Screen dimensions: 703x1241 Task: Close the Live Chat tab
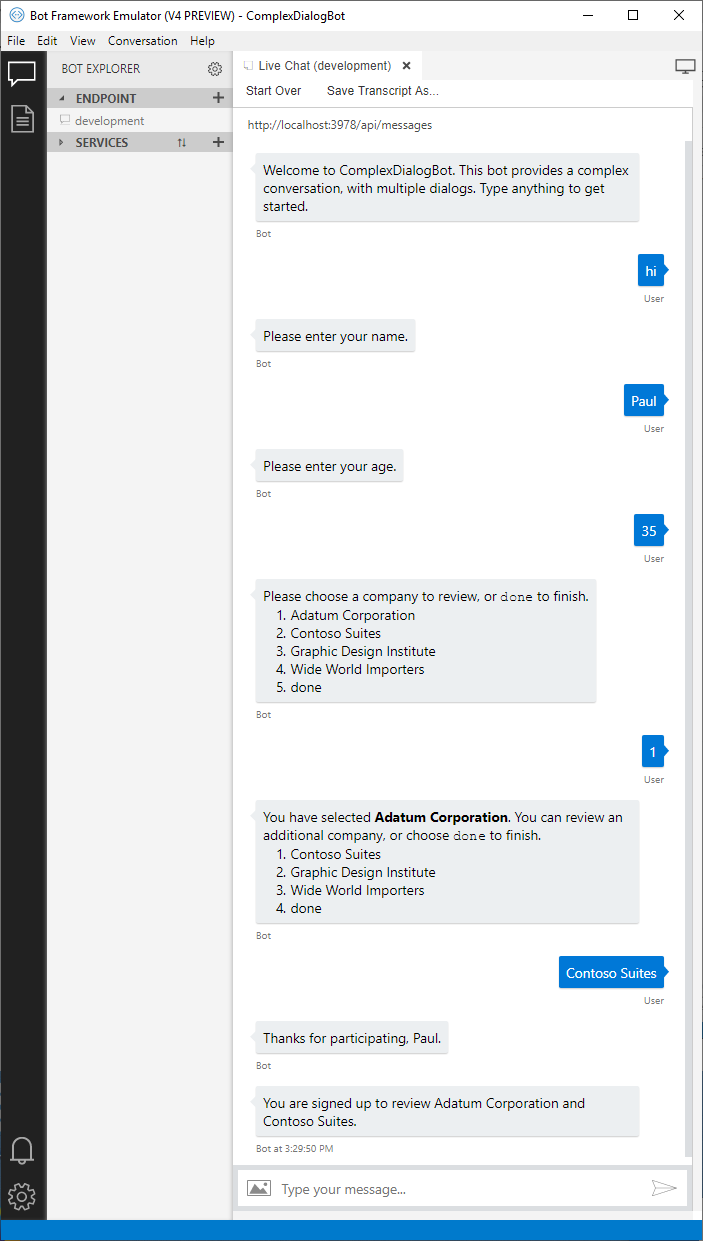point(406,66)
